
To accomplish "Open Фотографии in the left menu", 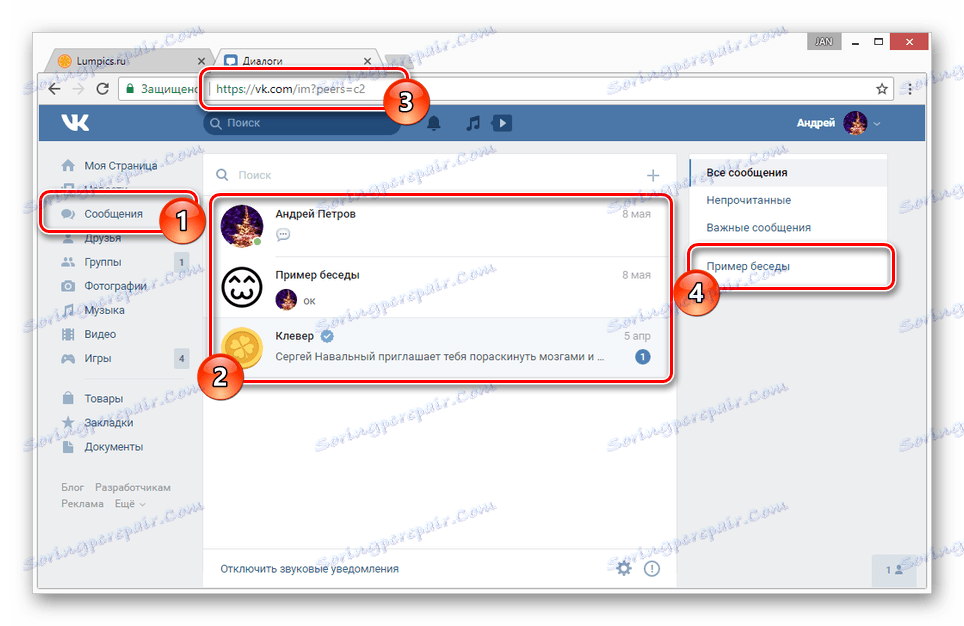I will pos(116,286).
